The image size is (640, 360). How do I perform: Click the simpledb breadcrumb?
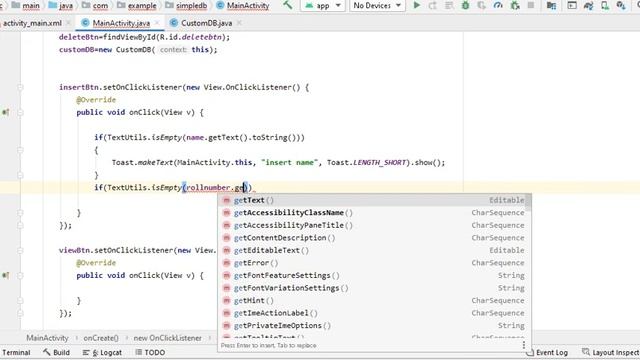(x=186, y=5)
